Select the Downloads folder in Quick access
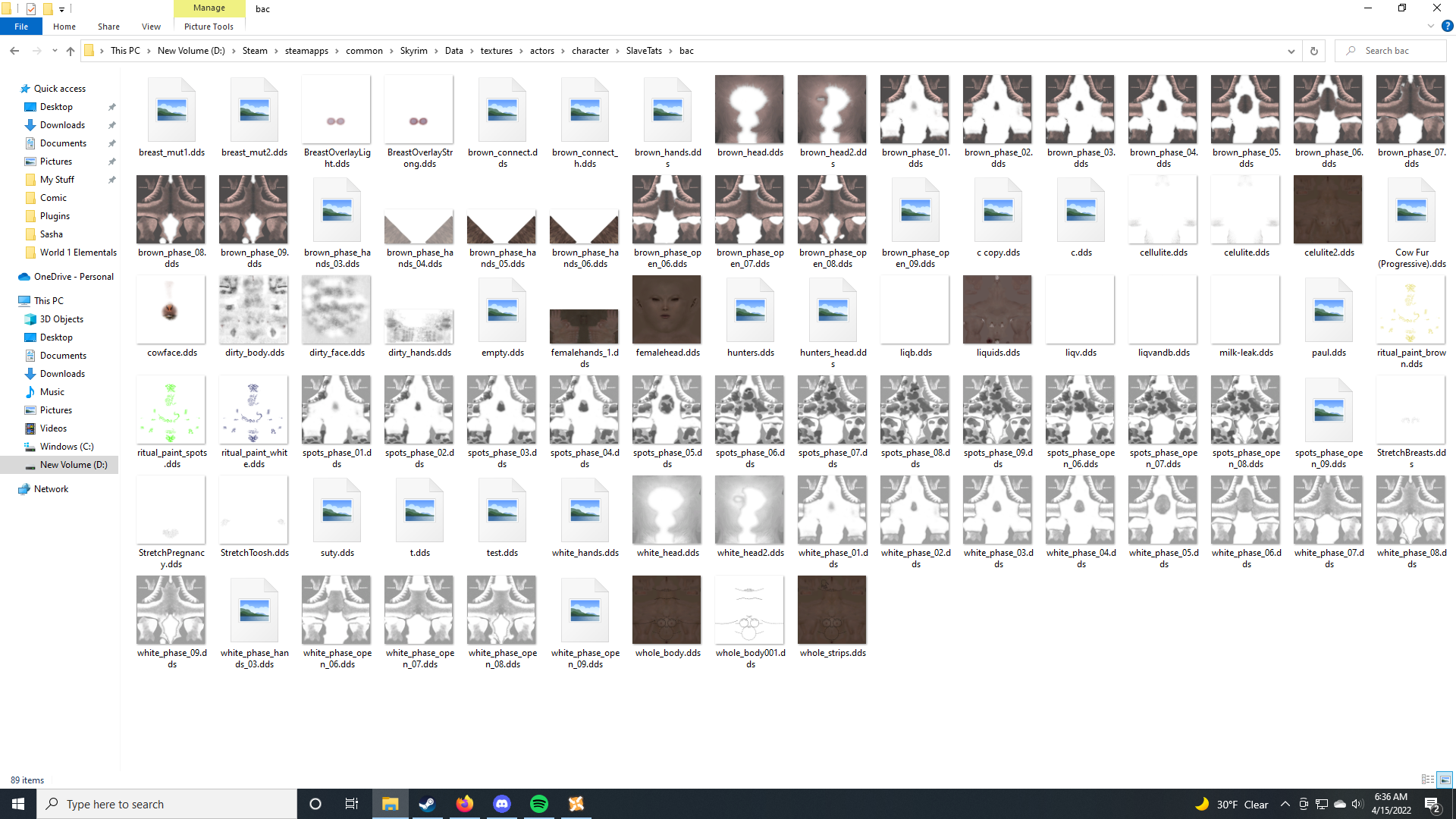The image size is (1456, 819). coord(62,125)
